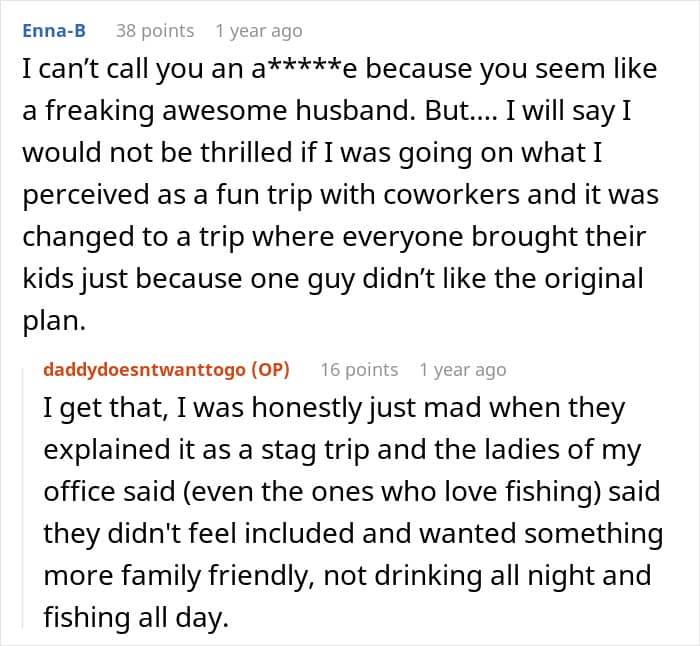Open timestamp permalink on Enna-B's comment
The image size is (700, 646).
coord(258,31)
